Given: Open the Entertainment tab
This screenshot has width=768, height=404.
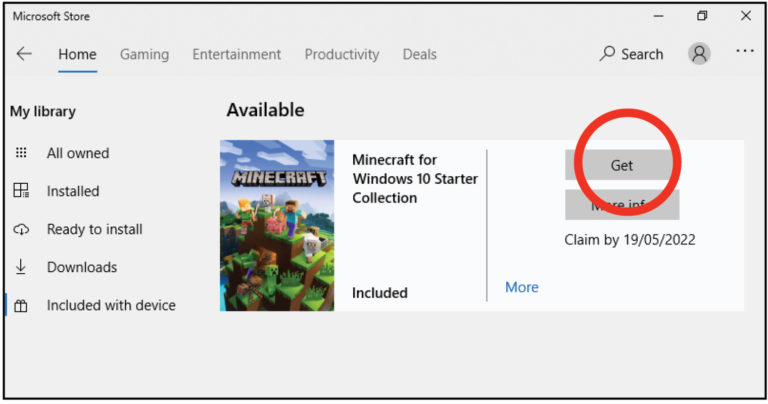Looking at the screenshot, I should click(236, 54).
